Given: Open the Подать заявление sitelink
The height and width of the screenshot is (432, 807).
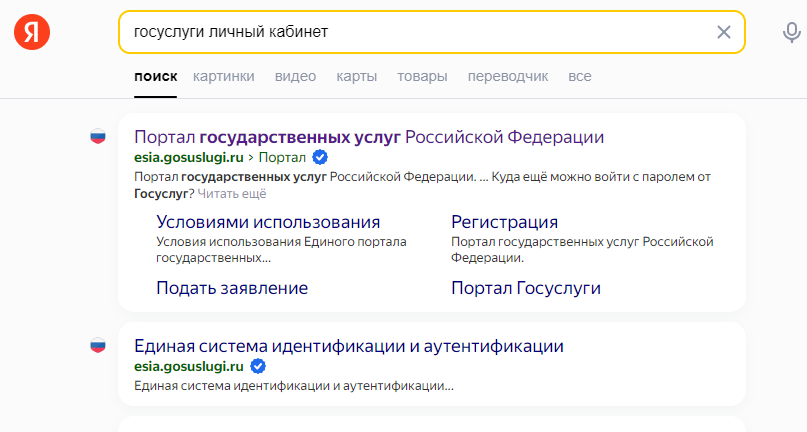Looking at the screenshot, I should point(232,288).
